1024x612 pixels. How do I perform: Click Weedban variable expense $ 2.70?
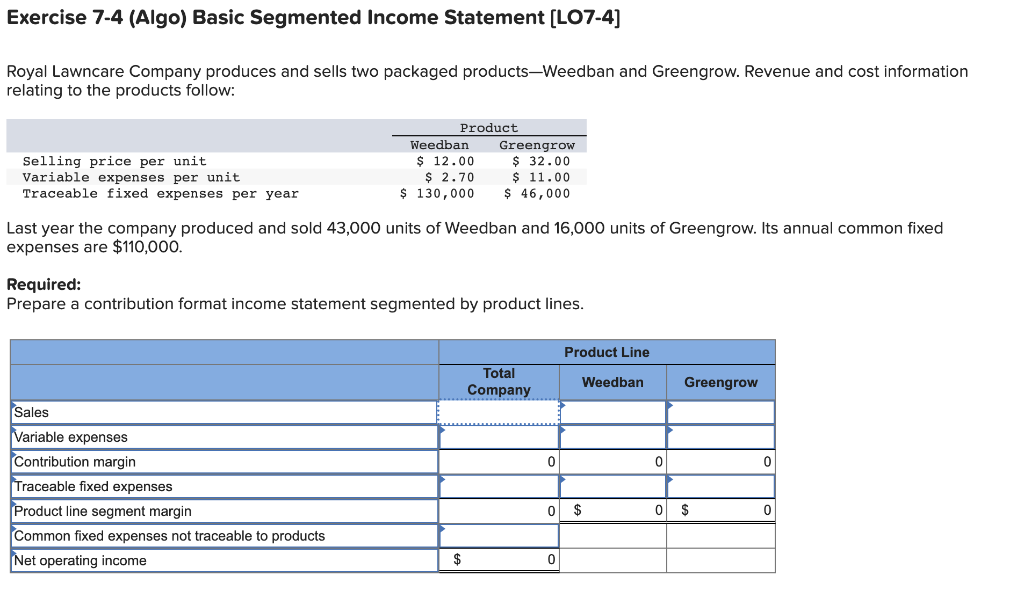point(449,177)
